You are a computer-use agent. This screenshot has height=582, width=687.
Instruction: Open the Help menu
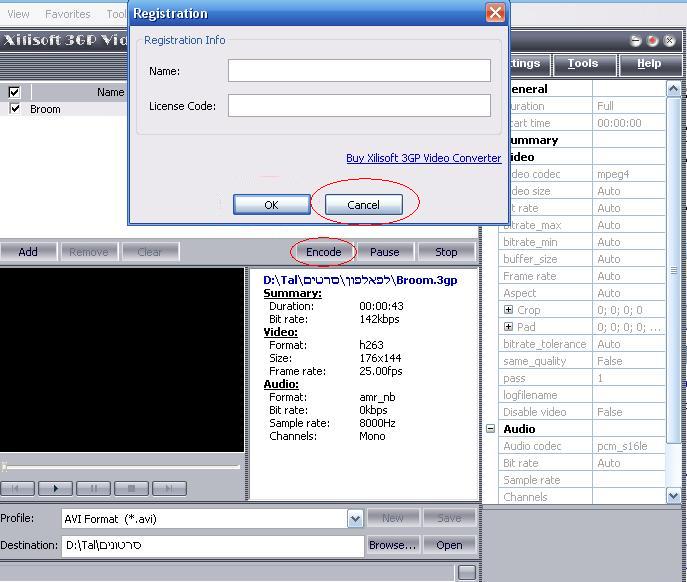pos(649,64)
